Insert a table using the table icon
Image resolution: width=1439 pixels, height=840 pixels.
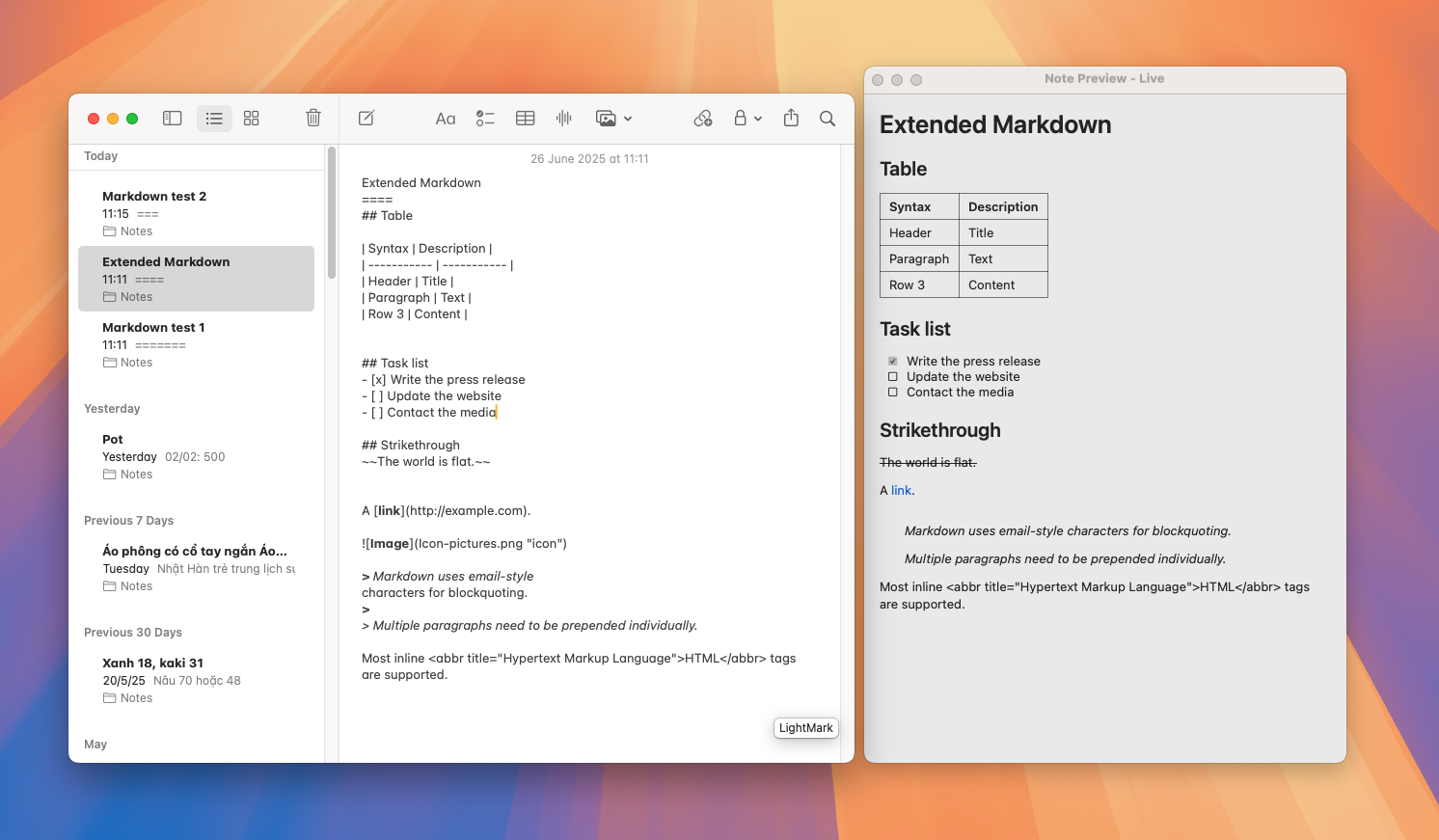coord(525,118)
